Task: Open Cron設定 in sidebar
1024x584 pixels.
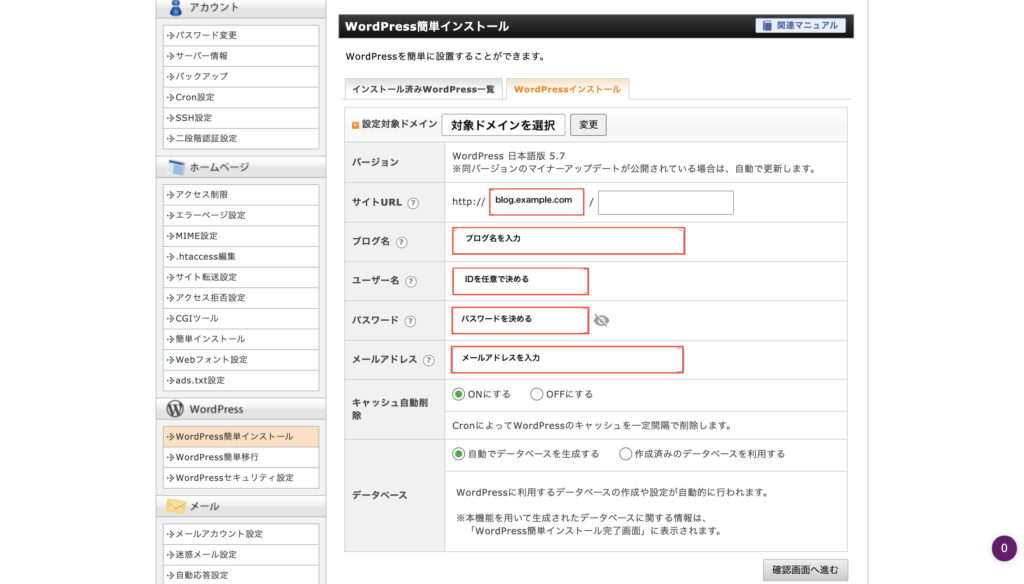Action: tap(241, 97)
